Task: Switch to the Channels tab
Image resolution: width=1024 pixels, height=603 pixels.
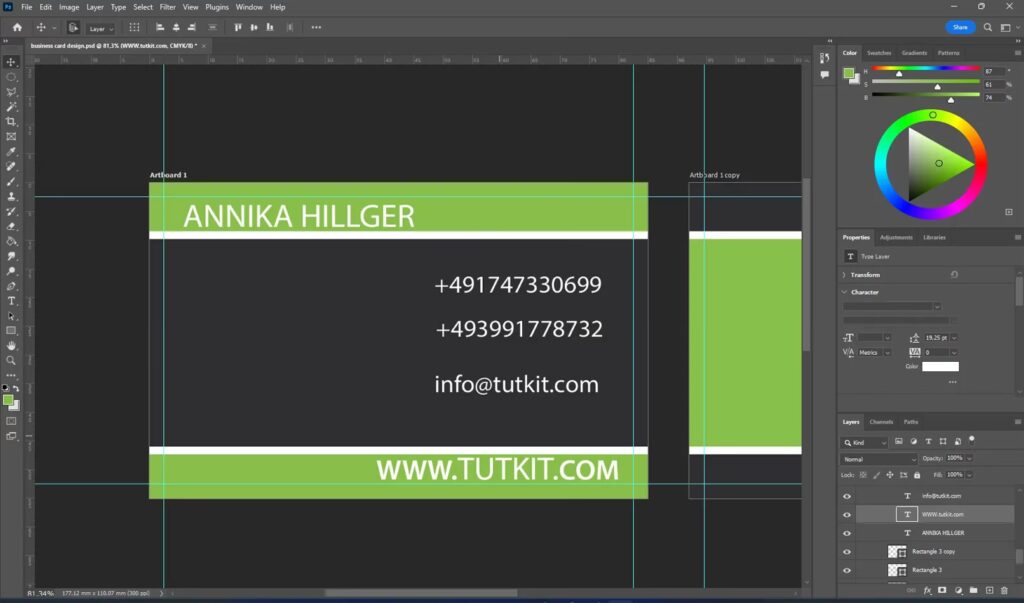Action: [x=881, y=422]
